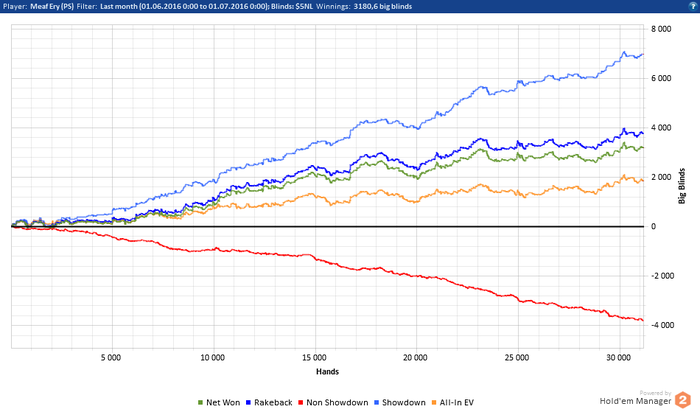Click the -4 000 big blinds axis label
The width and height of the screenshot is (700, 412).
(x=661, y=325)
